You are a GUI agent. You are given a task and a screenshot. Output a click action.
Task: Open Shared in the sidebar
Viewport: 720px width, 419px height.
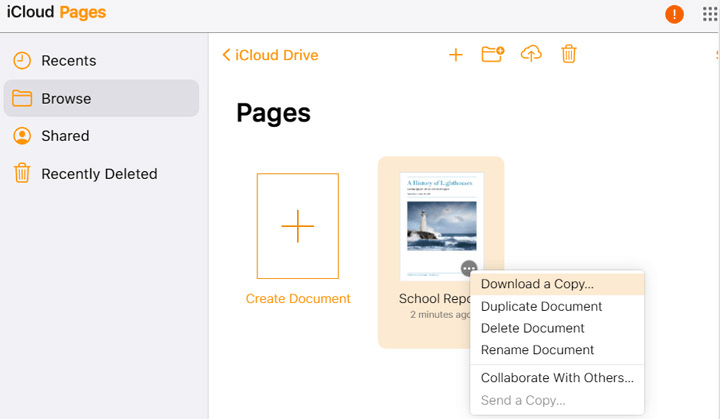[65, 136]
